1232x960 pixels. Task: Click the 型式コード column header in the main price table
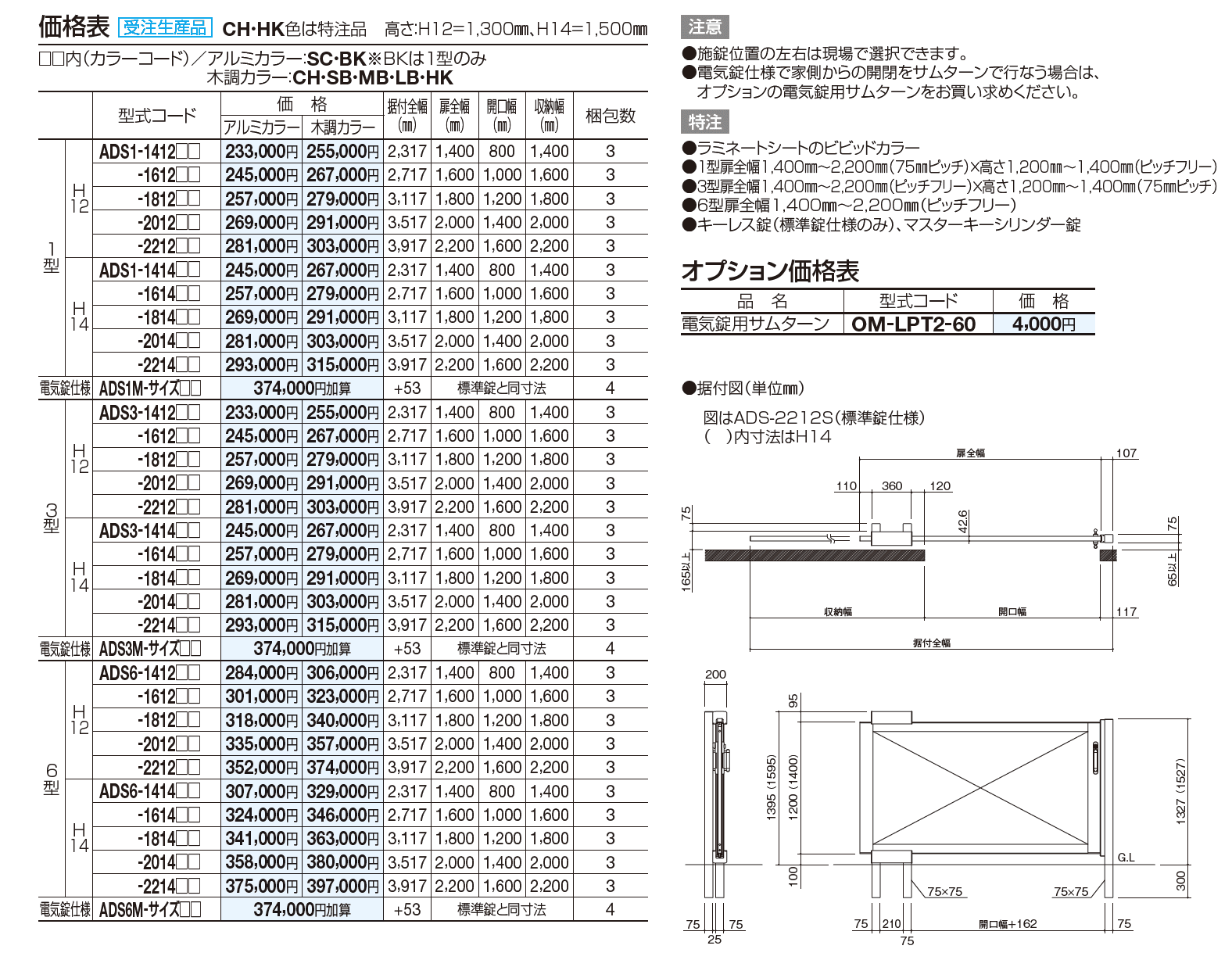point(157,116)
